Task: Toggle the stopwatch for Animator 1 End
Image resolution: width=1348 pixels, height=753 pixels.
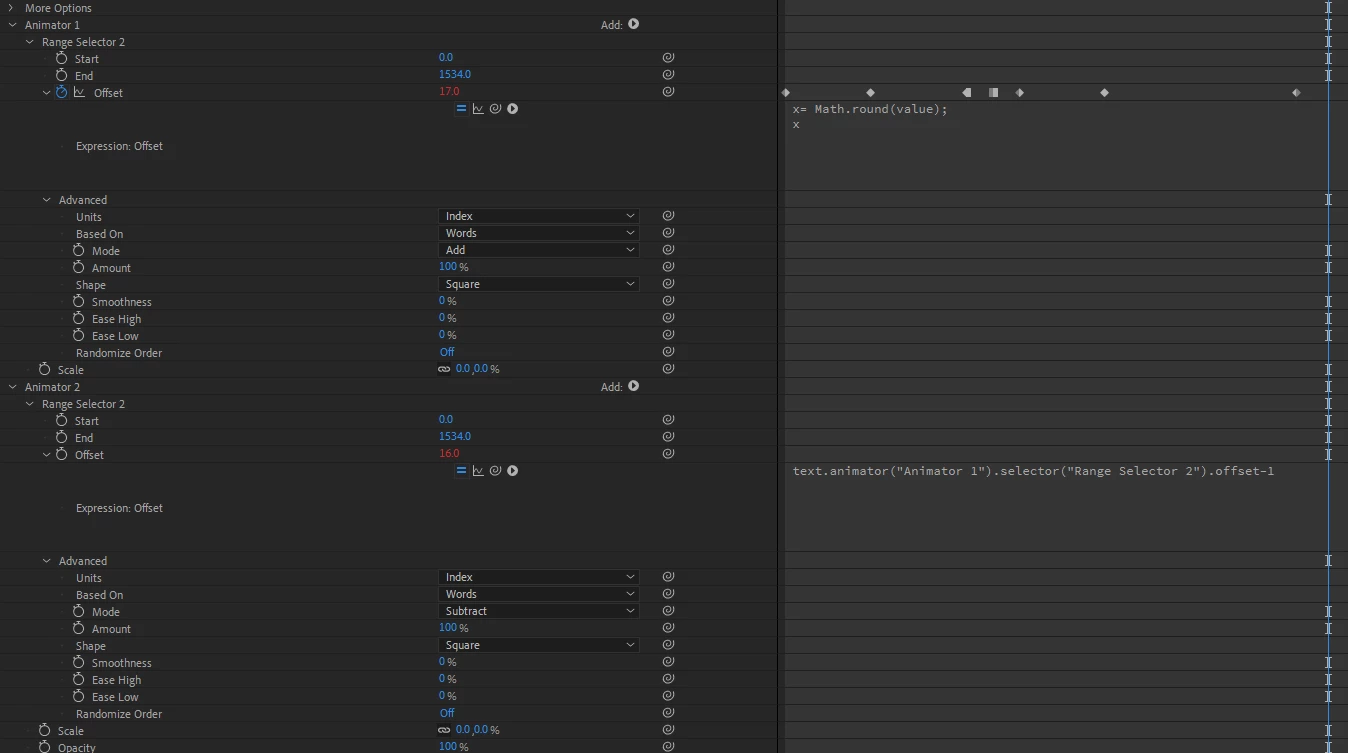Action: 62,75
